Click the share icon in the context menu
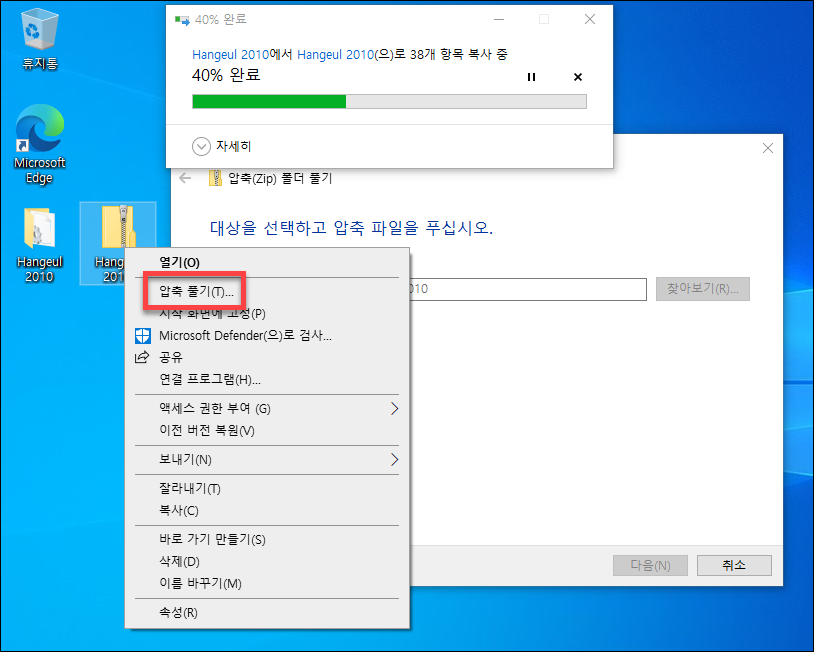The image size is (814, 652). point(142,357)
